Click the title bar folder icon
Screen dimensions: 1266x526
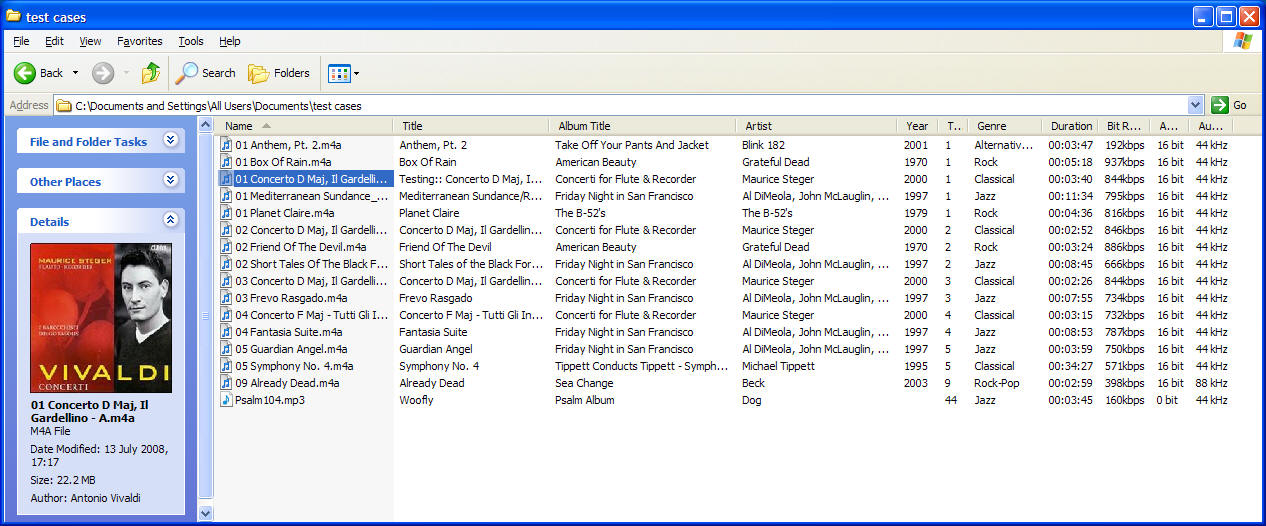pyautogui.click(x=14, y=16)
